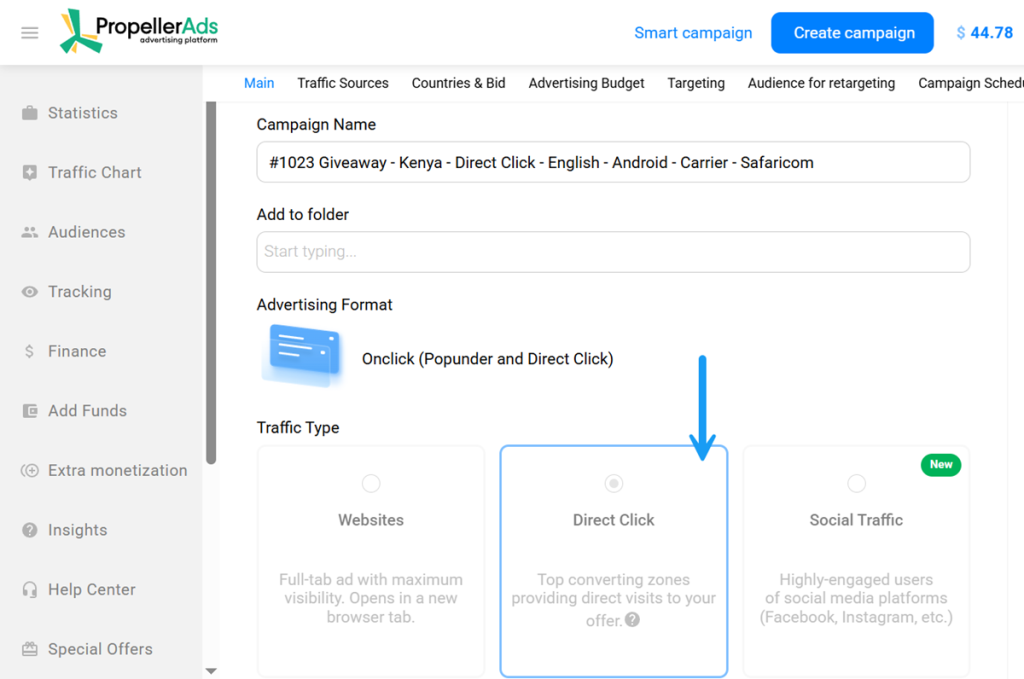Open the Finance section

[x=76, y=351]
